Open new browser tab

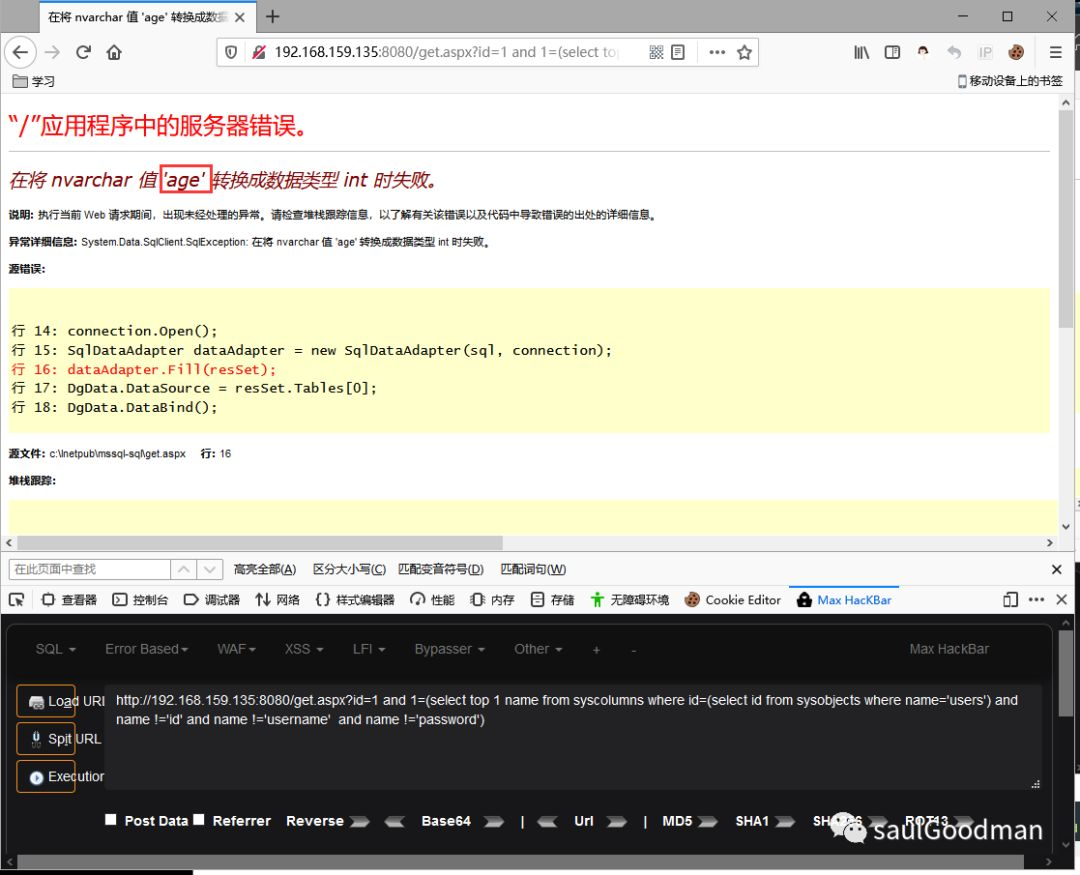tap(273, 17)
